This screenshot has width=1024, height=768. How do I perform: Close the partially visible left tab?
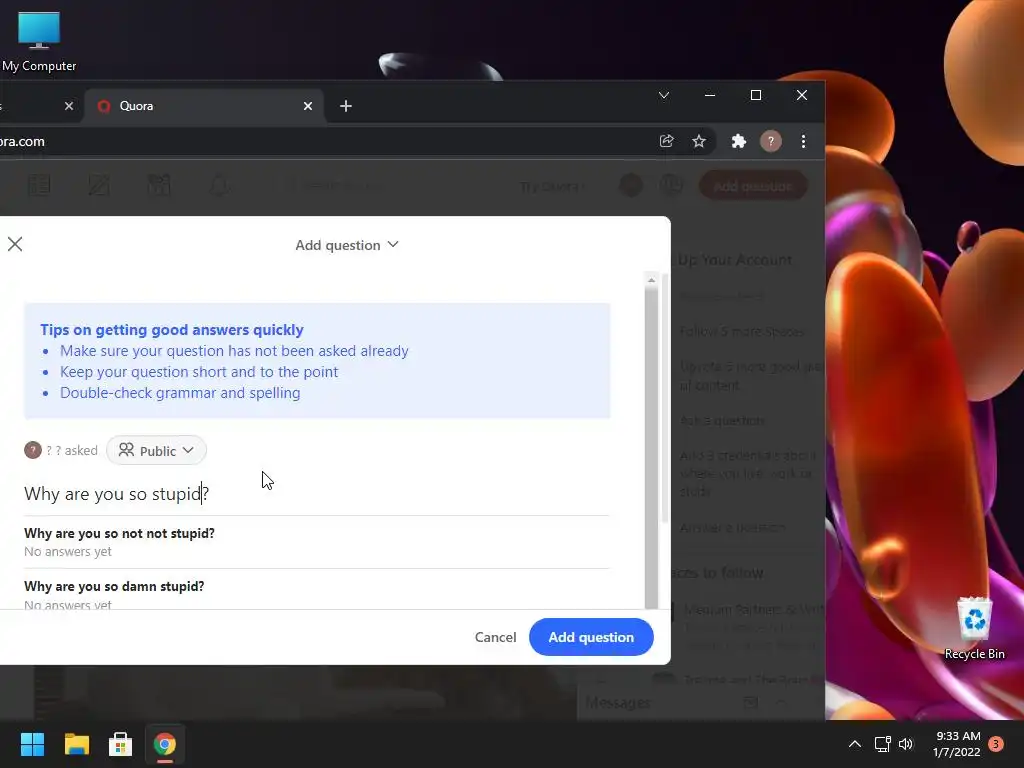pyautogui.click(x=69, y=106)
